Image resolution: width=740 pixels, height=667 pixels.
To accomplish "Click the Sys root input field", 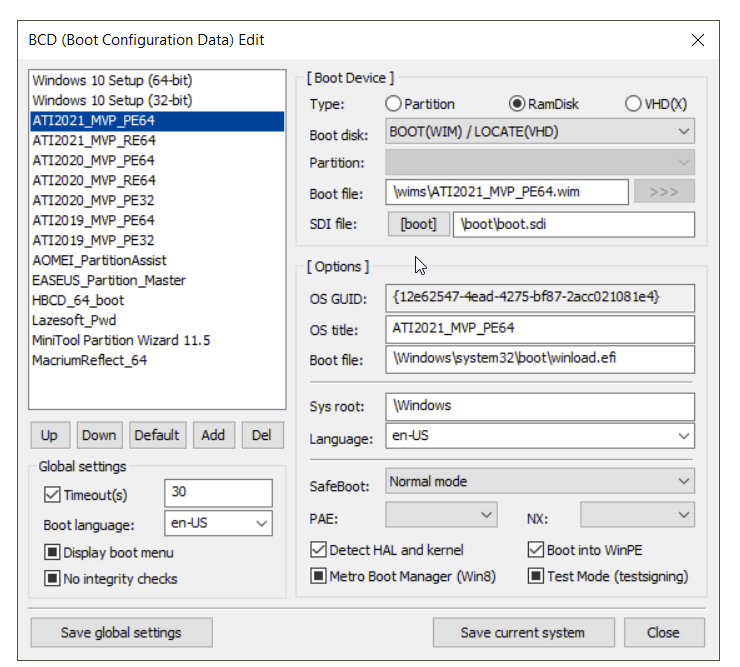I will click(x=540, y=406).
